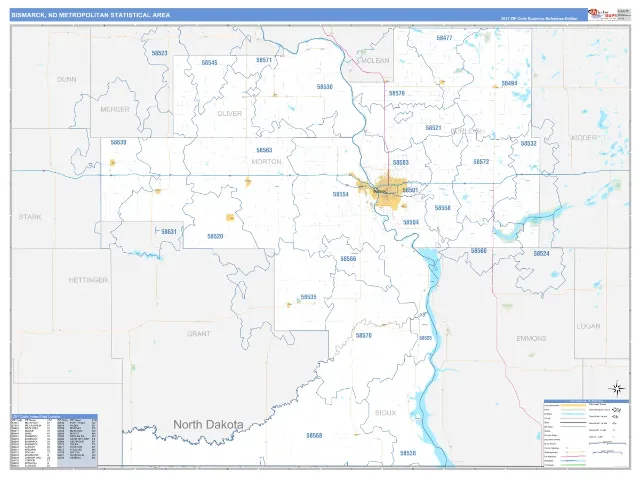Screen dimensions: 640x480
Task: Click ZIP code label 58501
Action: (x=410, y=190)
